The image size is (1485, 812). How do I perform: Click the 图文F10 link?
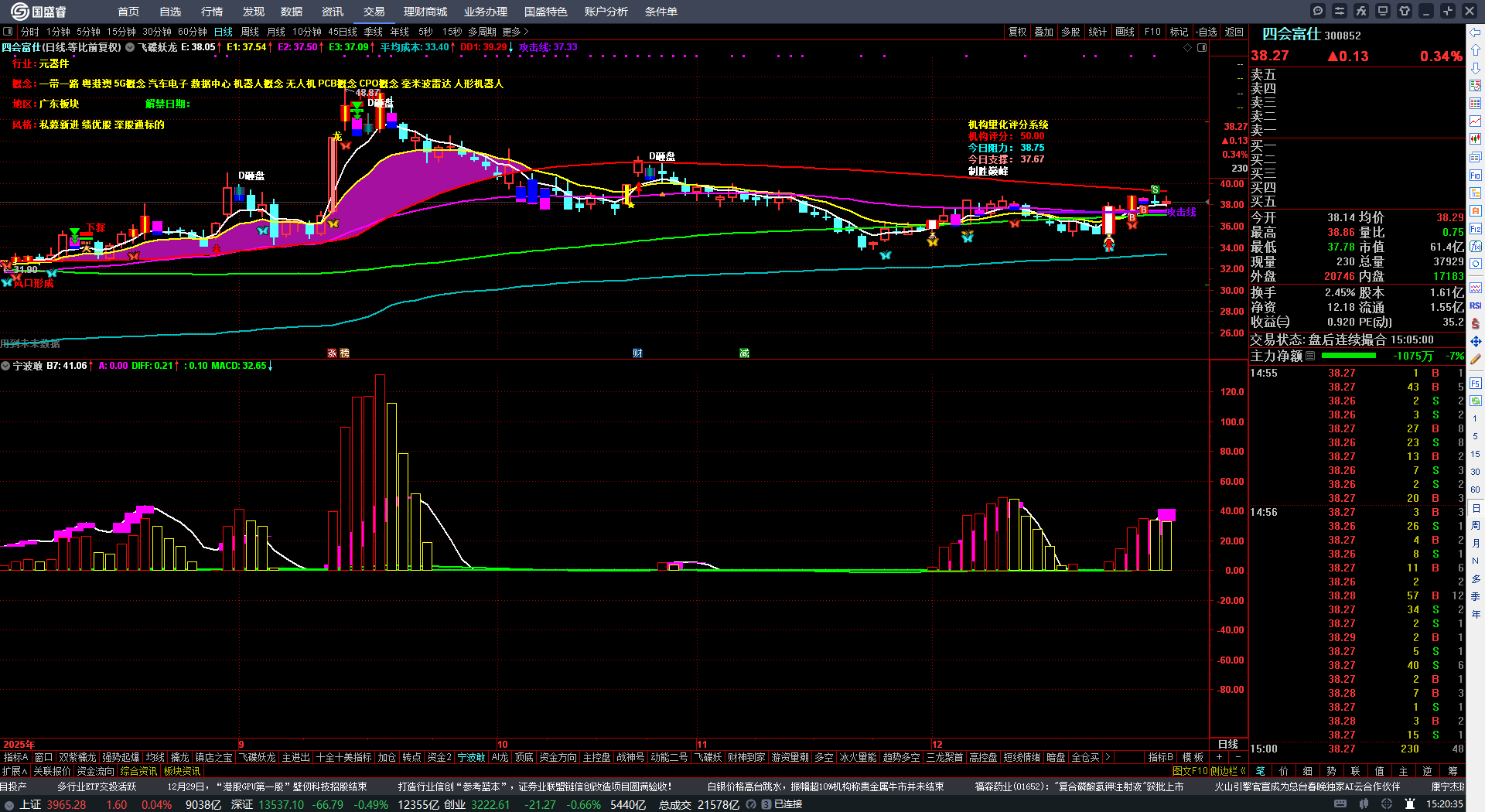point(1190,771)
